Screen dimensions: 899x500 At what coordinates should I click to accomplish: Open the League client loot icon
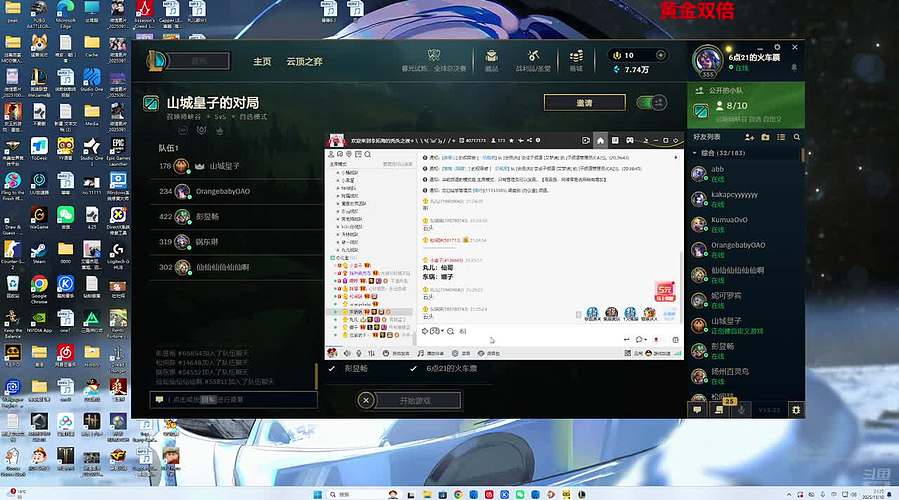[533, 56]
